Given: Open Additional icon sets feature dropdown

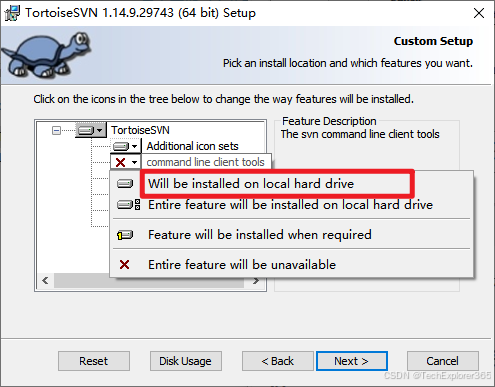Looking at the screenshot, I should pyautogui.click(x=126, y=146).
